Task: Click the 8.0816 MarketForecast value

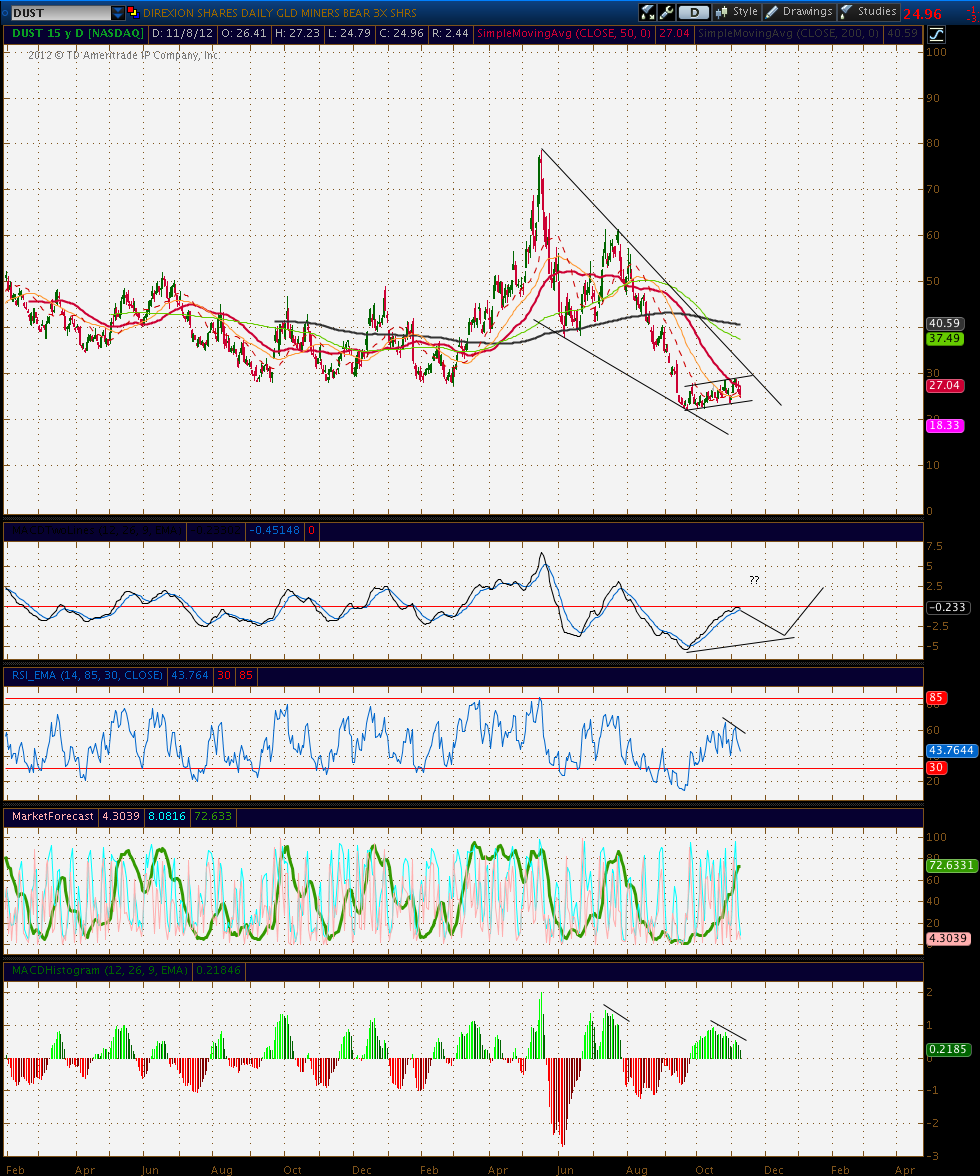Action: (x=166, y=816)
